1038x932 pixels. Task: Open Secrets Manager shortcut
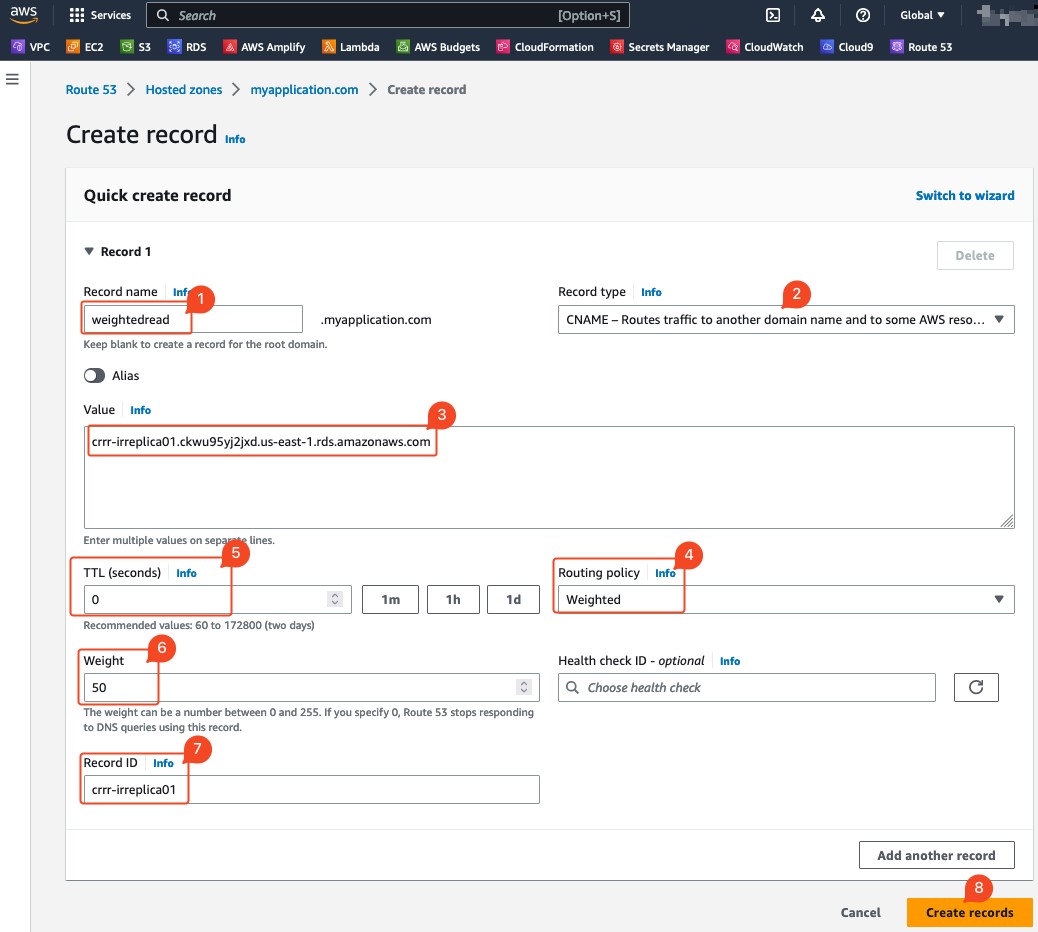pos(659,47)
